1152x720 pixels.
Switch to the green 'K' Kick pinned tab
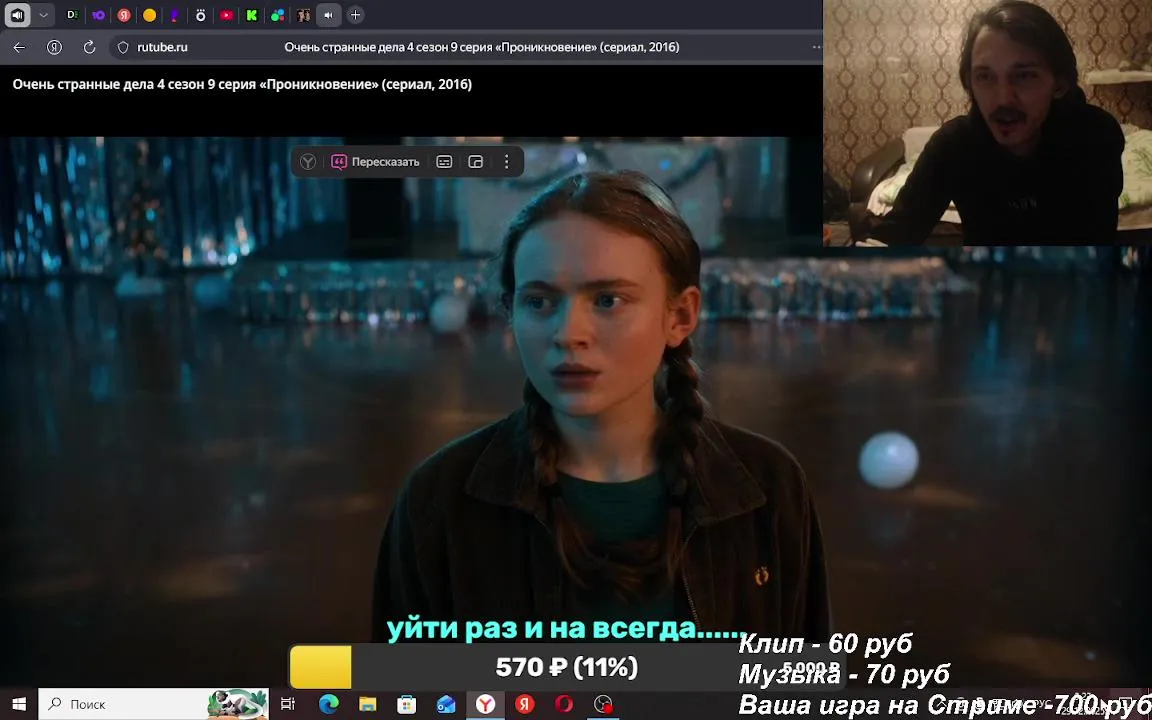tap(252, 15)
